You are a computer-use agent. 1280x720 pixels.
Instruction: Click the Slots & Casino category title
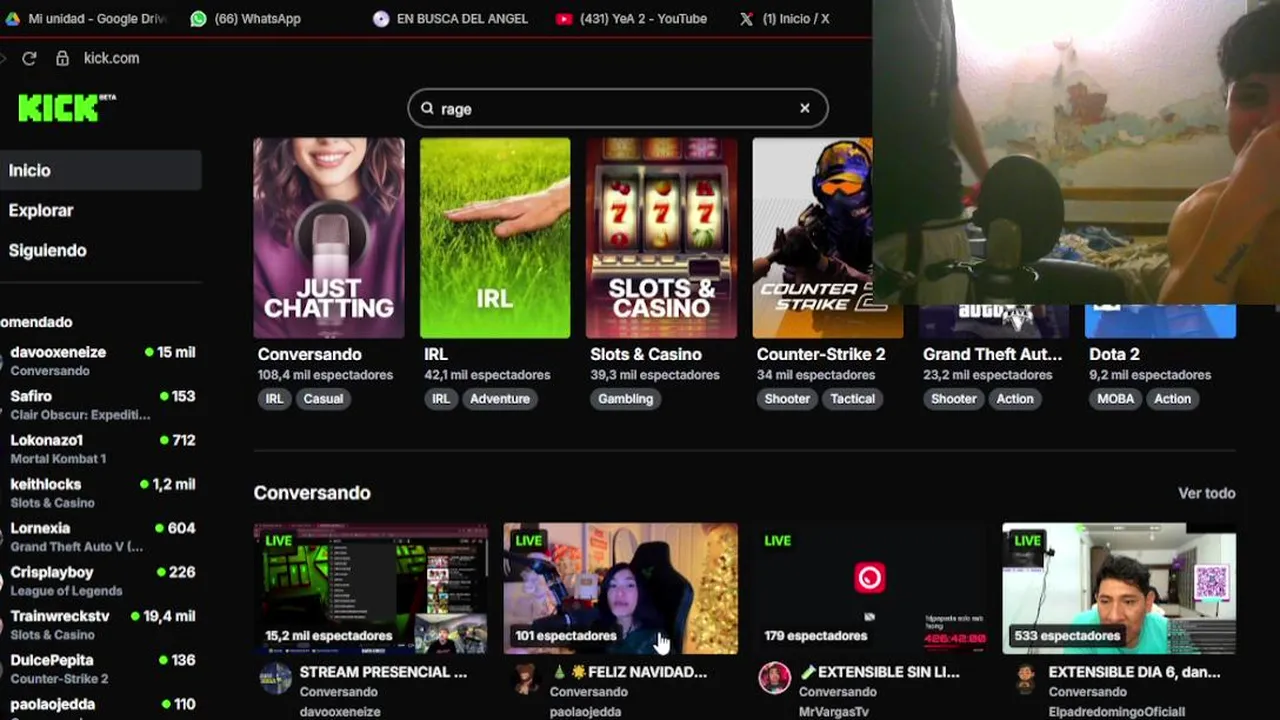click(x=646, y=354)
